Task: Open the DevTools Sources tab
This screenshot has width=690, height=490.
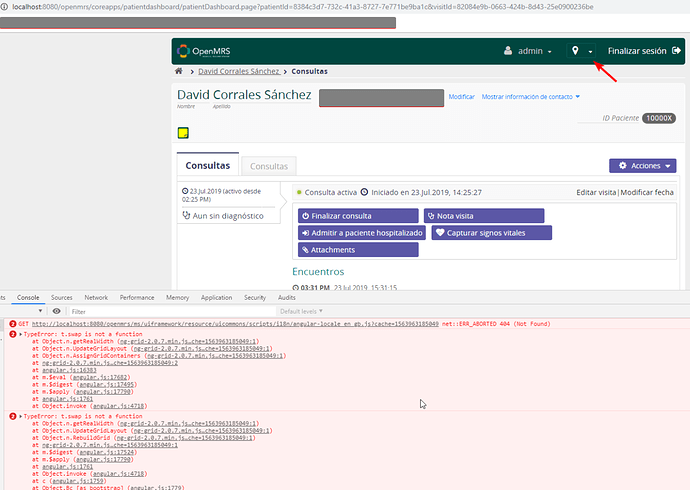Action: (62, 297)
